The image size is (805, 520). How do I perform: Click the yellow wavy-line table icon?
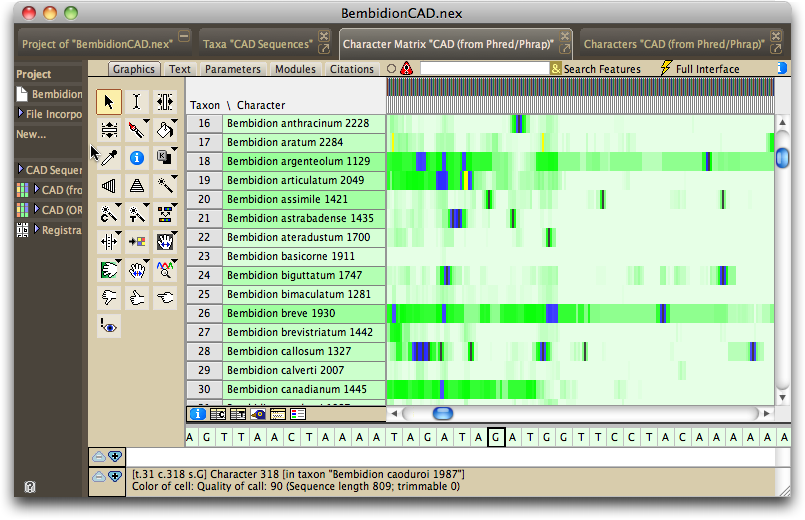point(278,414)
